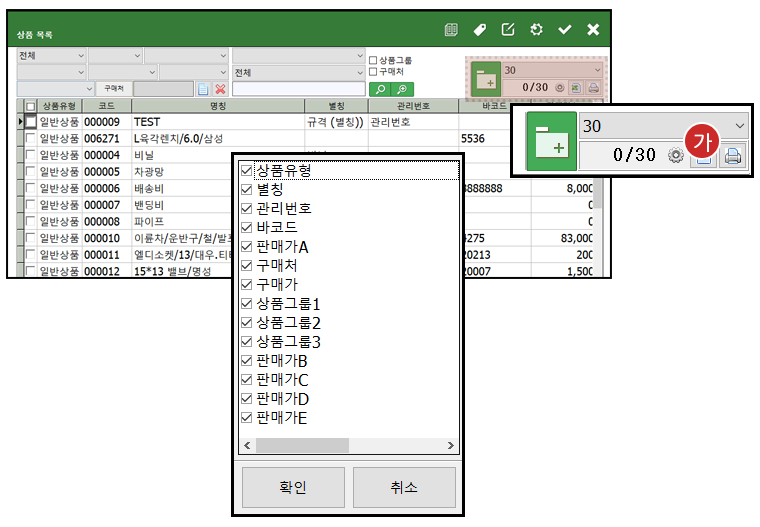The image size is (760, 527).
Task: Click the price tag icon in title bar
Action: pyautogui.click(x=479, y=30)
